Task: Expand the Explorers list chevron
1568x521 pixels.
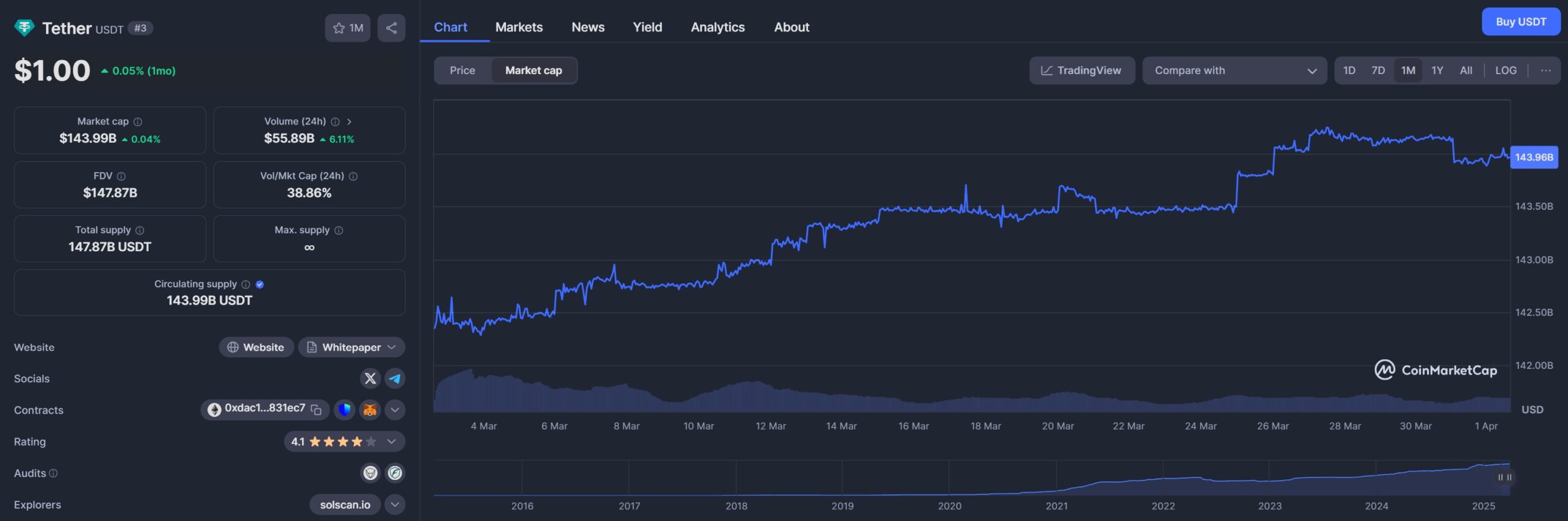Action: click(395, 504)
